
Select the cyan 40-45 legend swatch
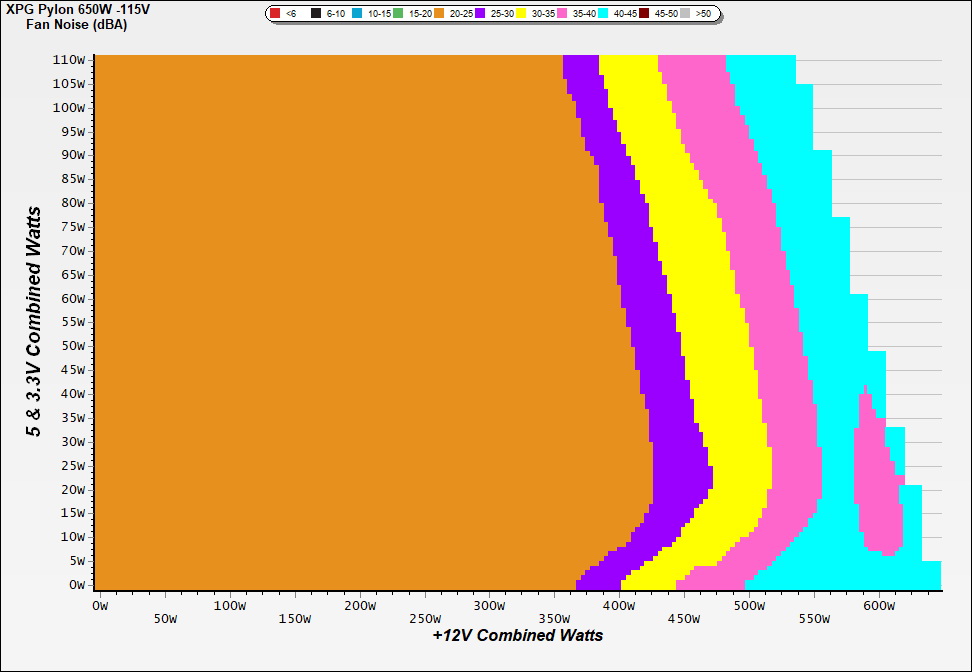(x=604, y=14)
